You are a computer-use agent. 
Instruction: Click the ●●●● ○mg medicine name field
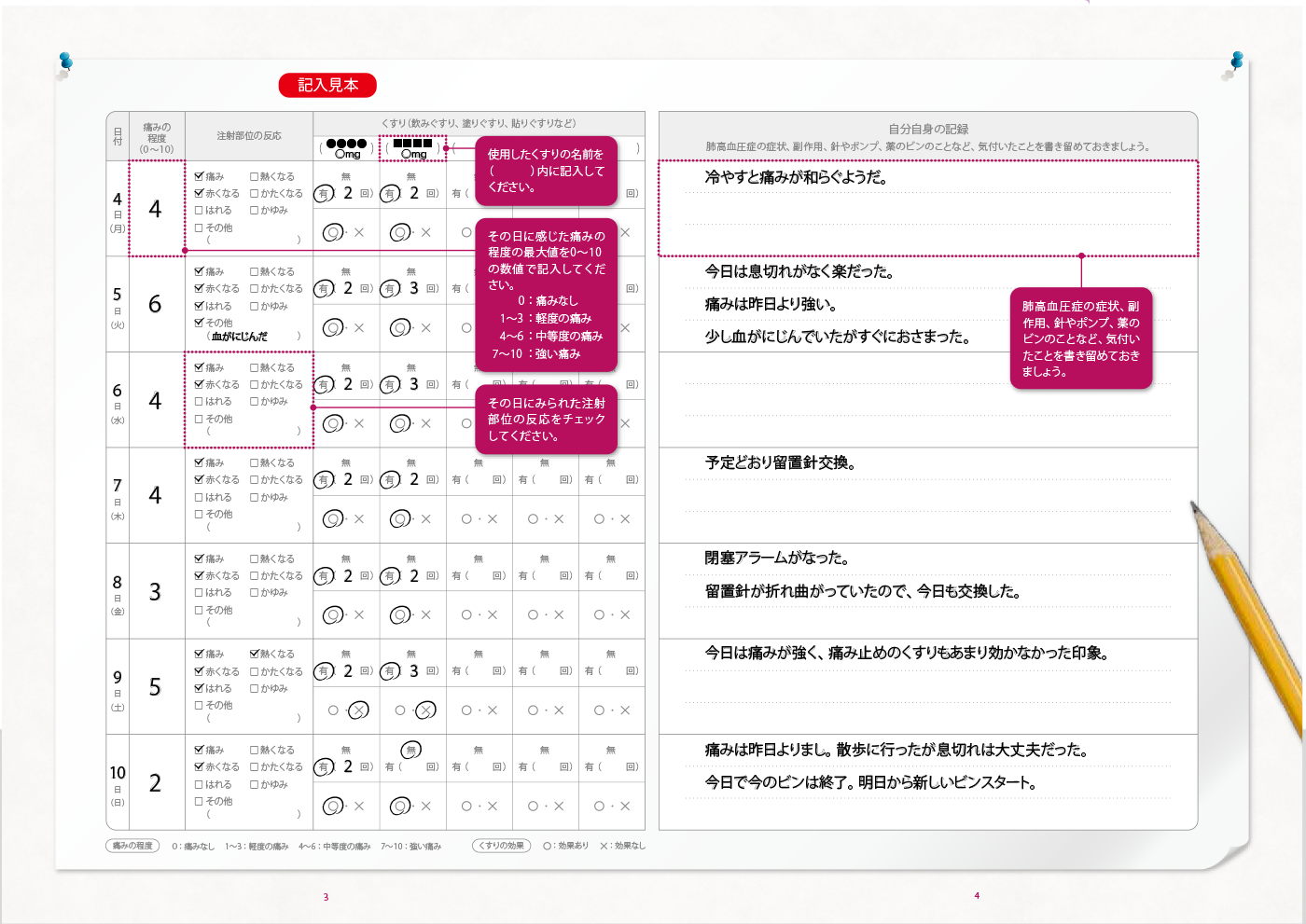(x=346, y=148)
